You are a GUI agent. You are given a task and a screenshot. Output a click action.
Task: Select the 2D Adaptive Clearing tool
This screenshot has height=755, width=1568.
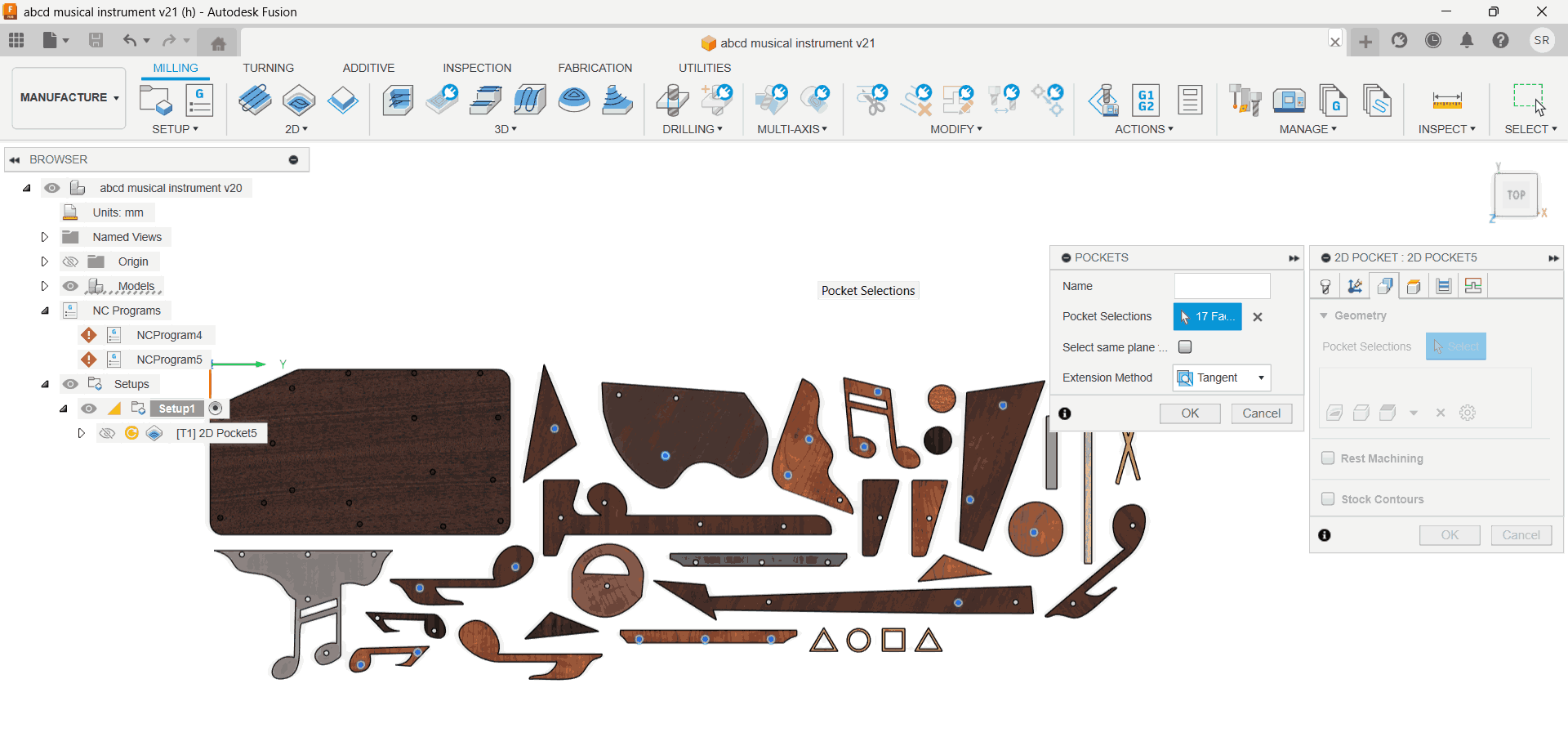[x=256, y=101]
